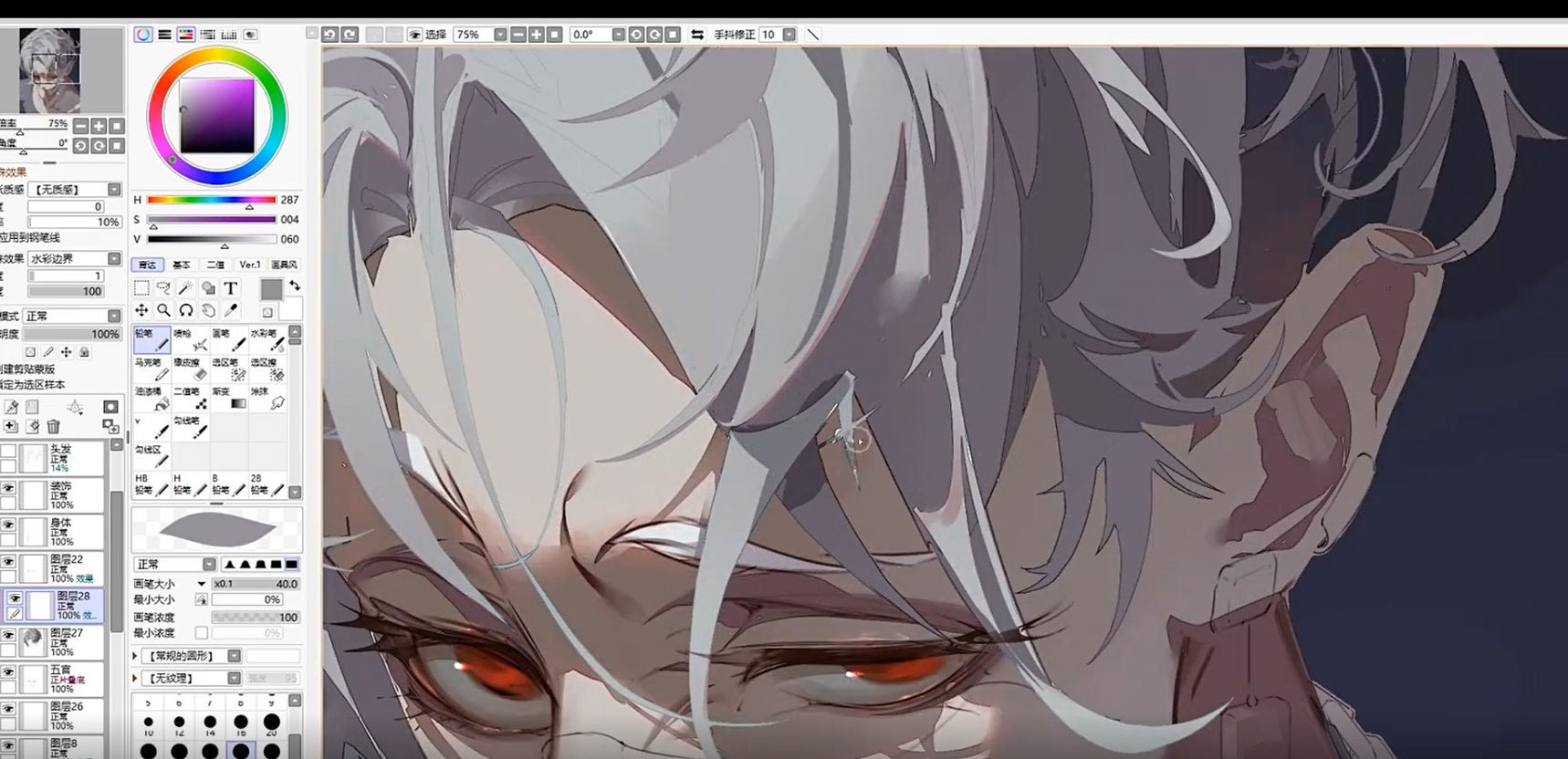Select the shape tool icon
The height and width of the screenshot is (759, 1568).
click(208, 288)
